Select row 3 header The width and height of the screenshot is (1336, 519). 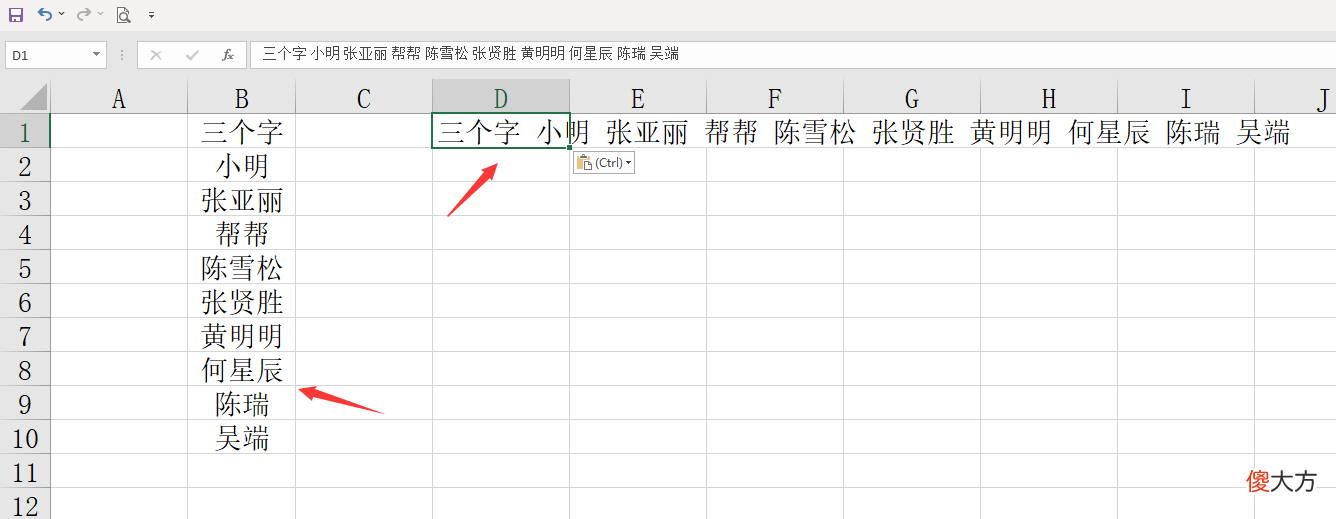tap(25, 199)
